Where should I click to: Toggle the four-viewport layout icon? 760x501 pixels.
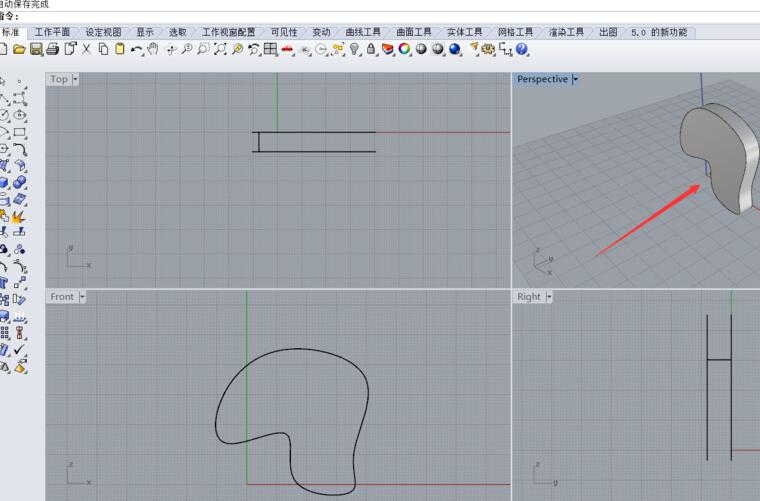click(270, 49)
